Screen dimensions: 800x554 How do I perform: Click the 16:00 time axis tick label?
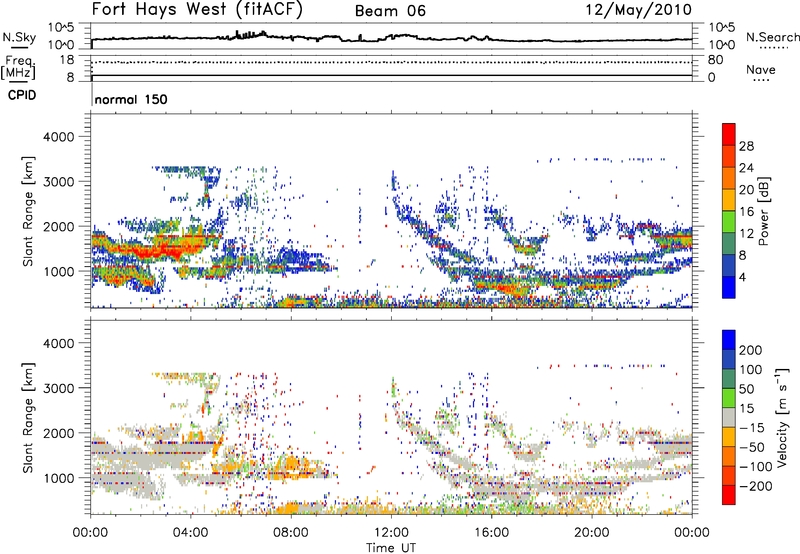point(491,533)
